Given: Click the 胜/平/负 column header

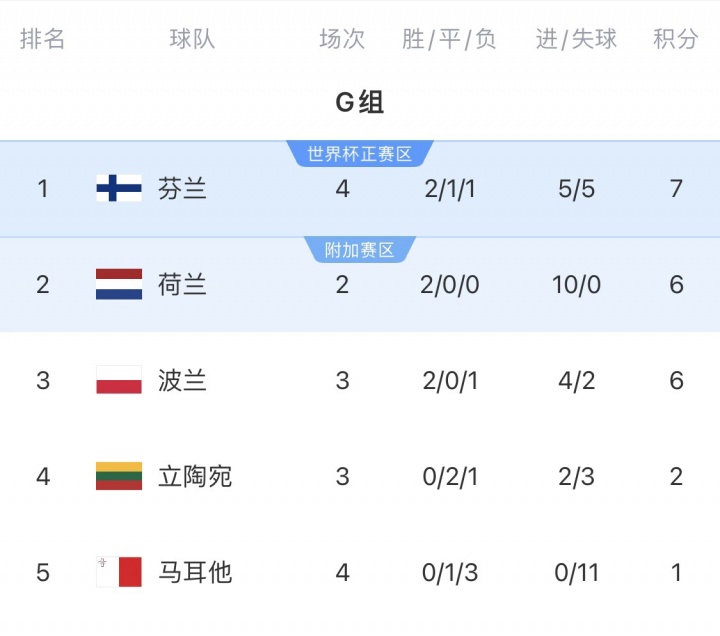Looking at the screenshot, I should pyautogui.click(x=449, y=39).
